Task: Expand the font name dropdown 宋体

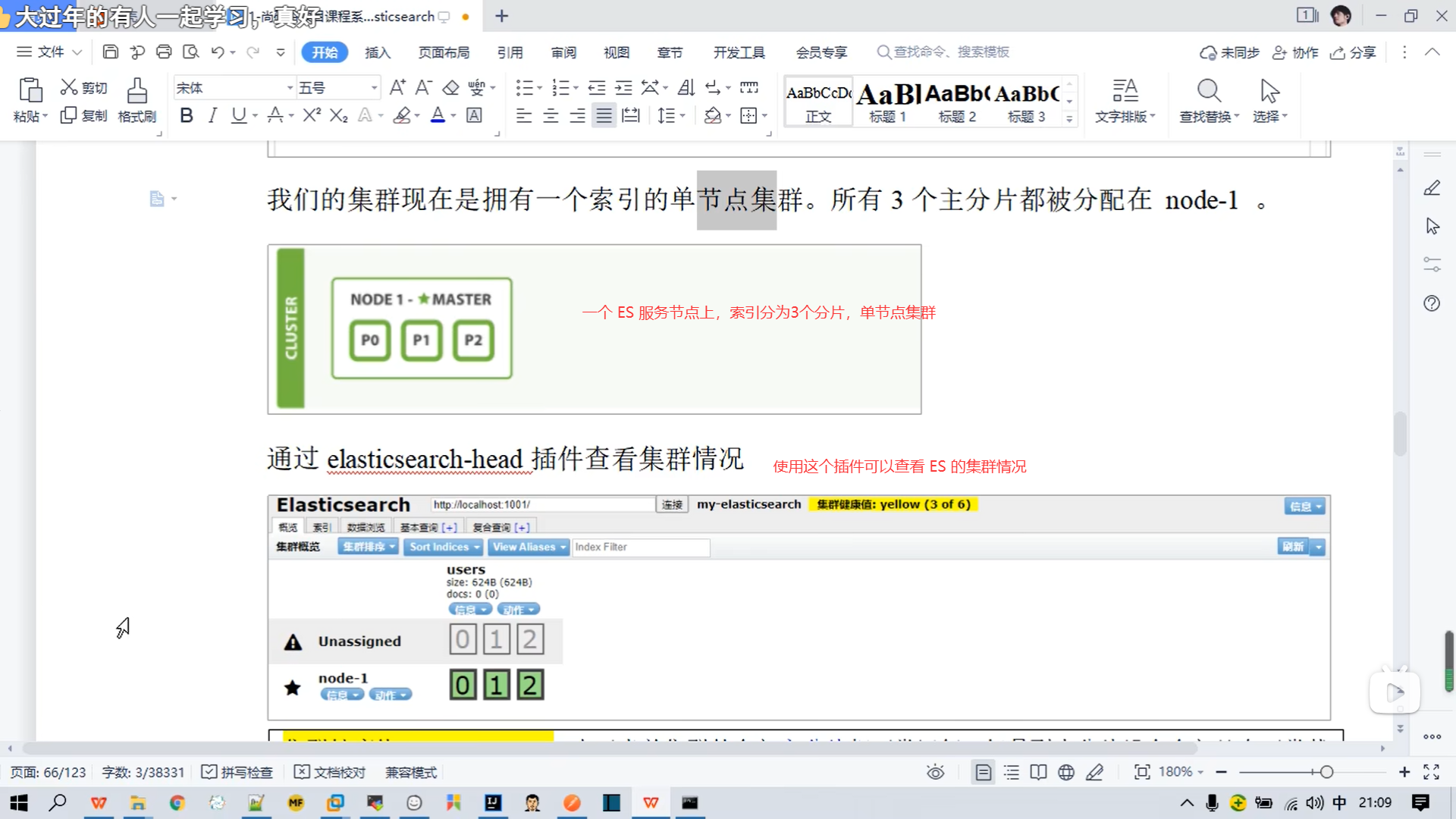Action: pos(290,88)
